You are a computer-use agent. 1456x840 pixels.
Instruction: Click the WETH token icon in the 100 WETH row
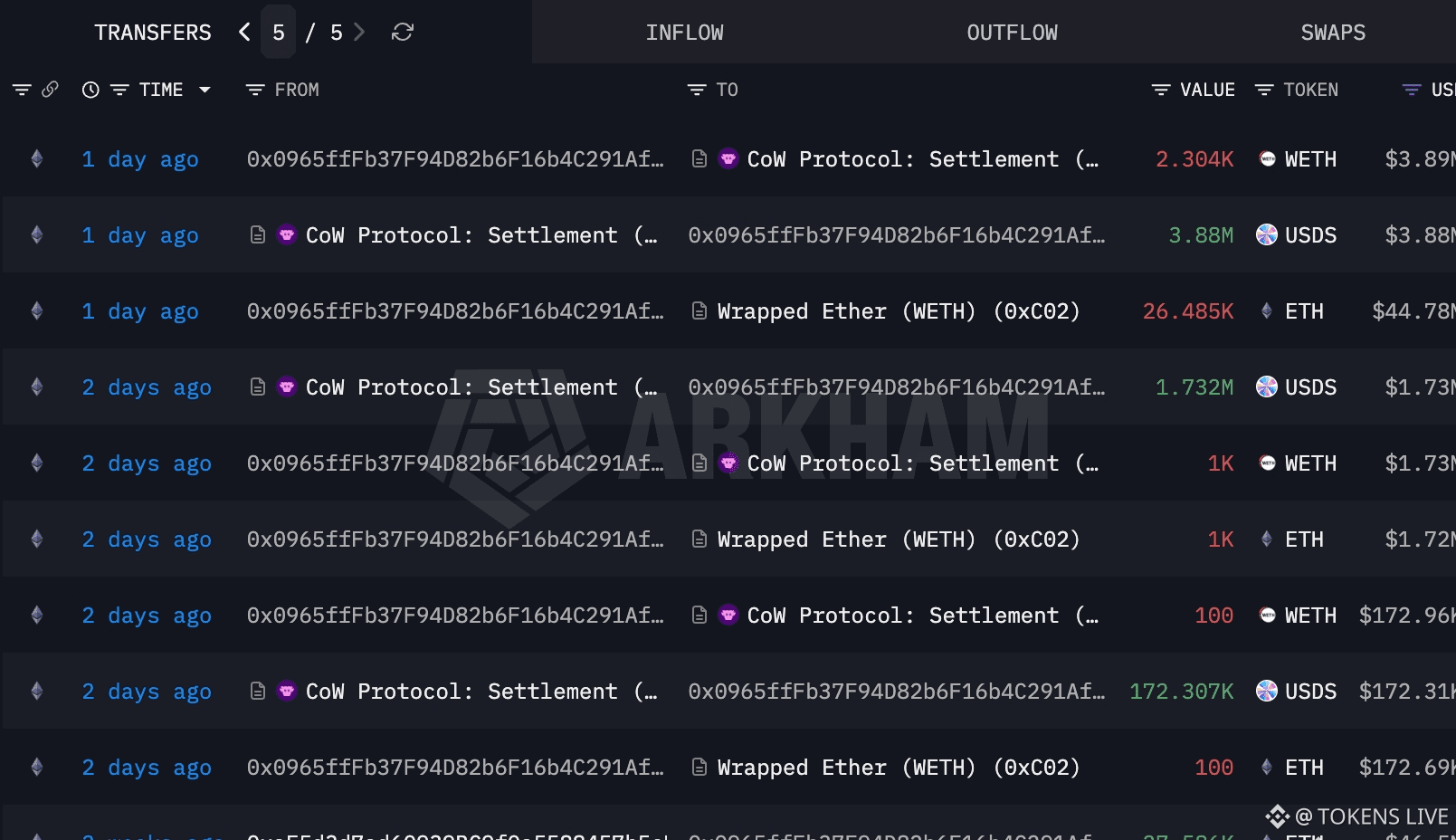(1268, 616)
